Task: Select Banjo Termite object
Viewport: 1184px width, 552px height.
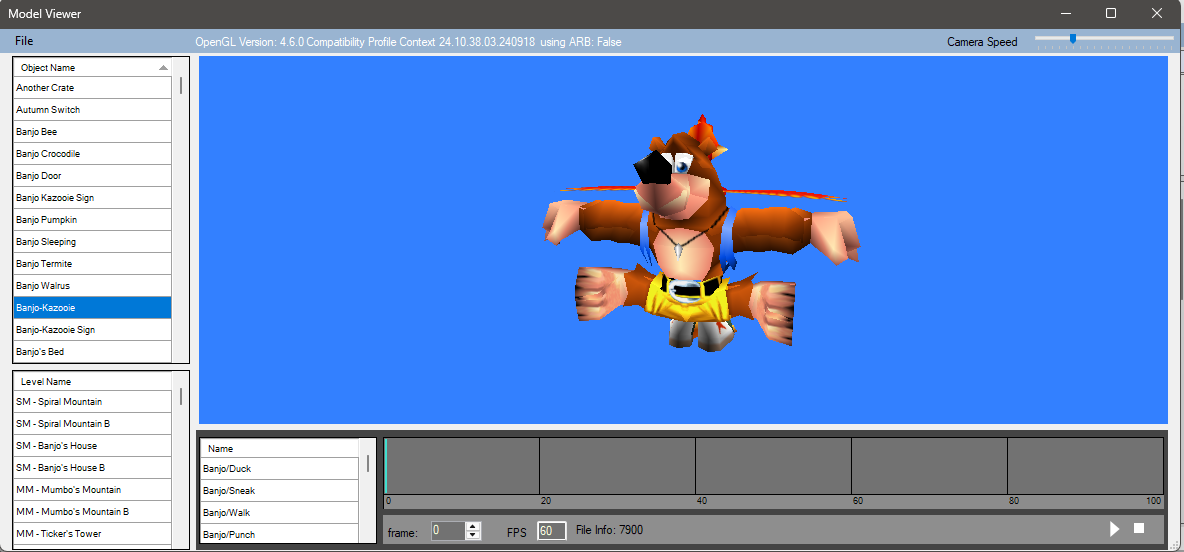Action: coord(92,264)
